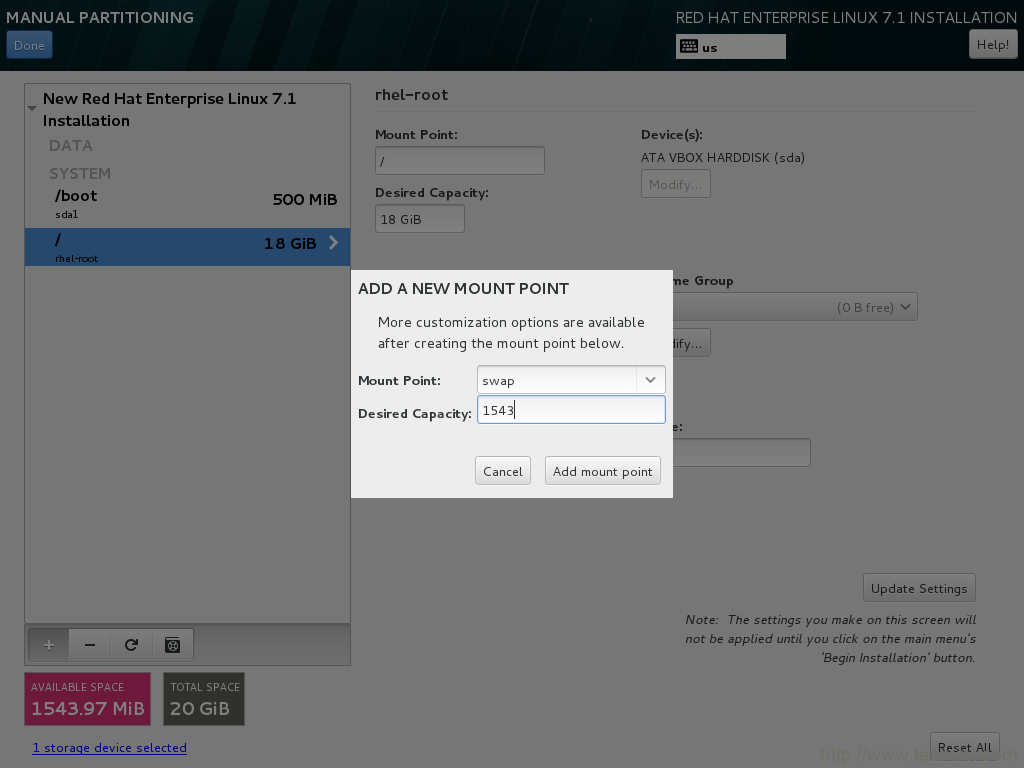Open the 1 storage device selected link
Image resolution: width=1024 pixels, height=768 pixels.
pyautogui.click(x=110, y=748)
